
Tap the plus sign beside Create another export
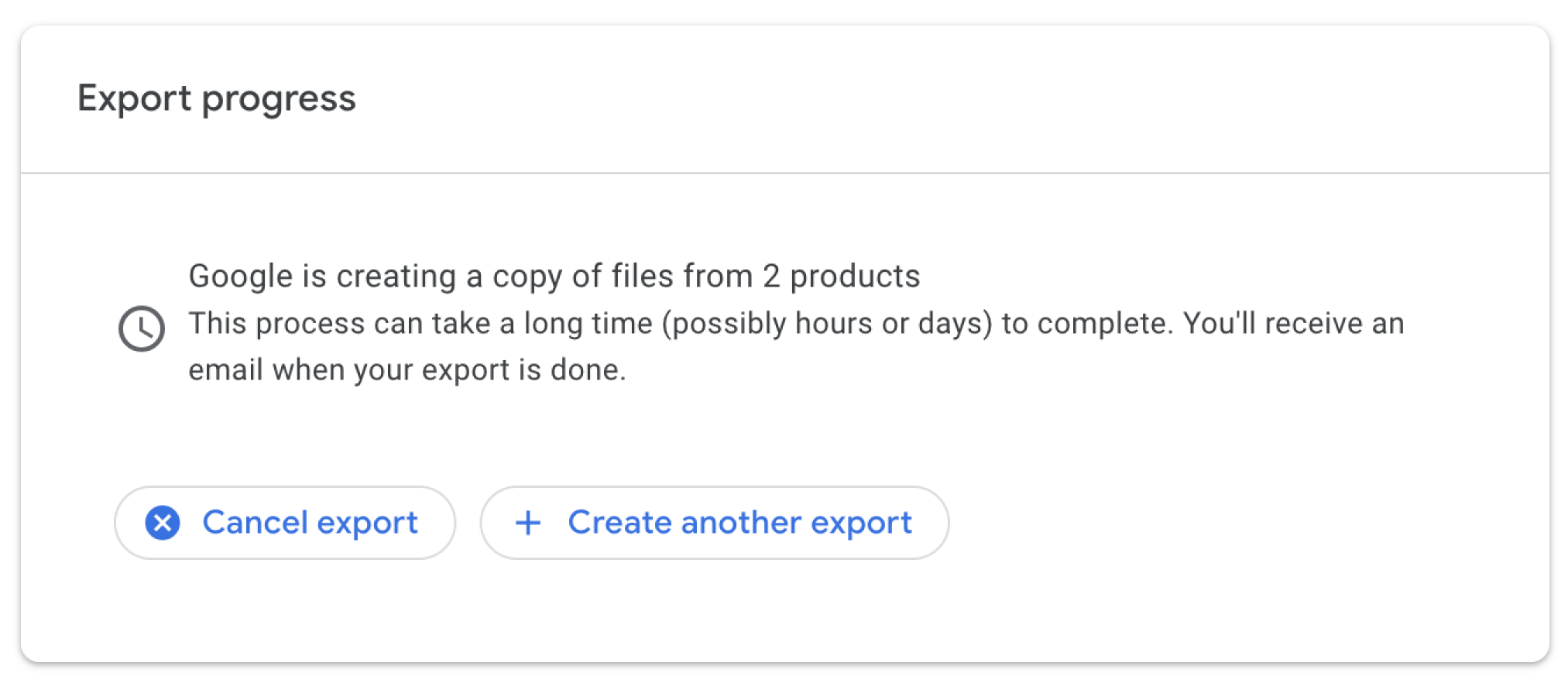(529, 523)
